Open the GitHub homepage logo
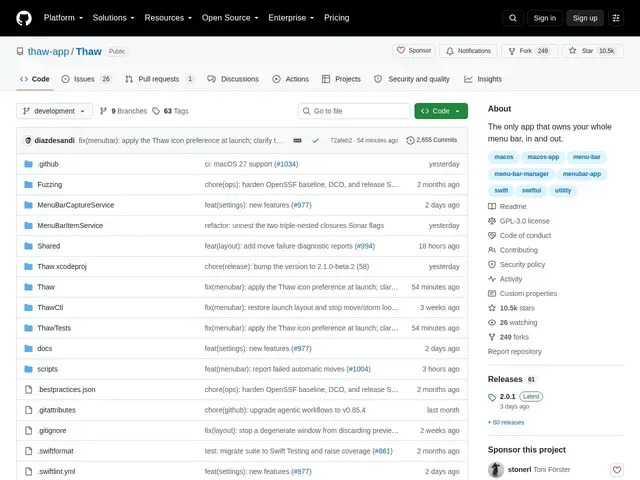The image size is (640, 480). [24, 18]
